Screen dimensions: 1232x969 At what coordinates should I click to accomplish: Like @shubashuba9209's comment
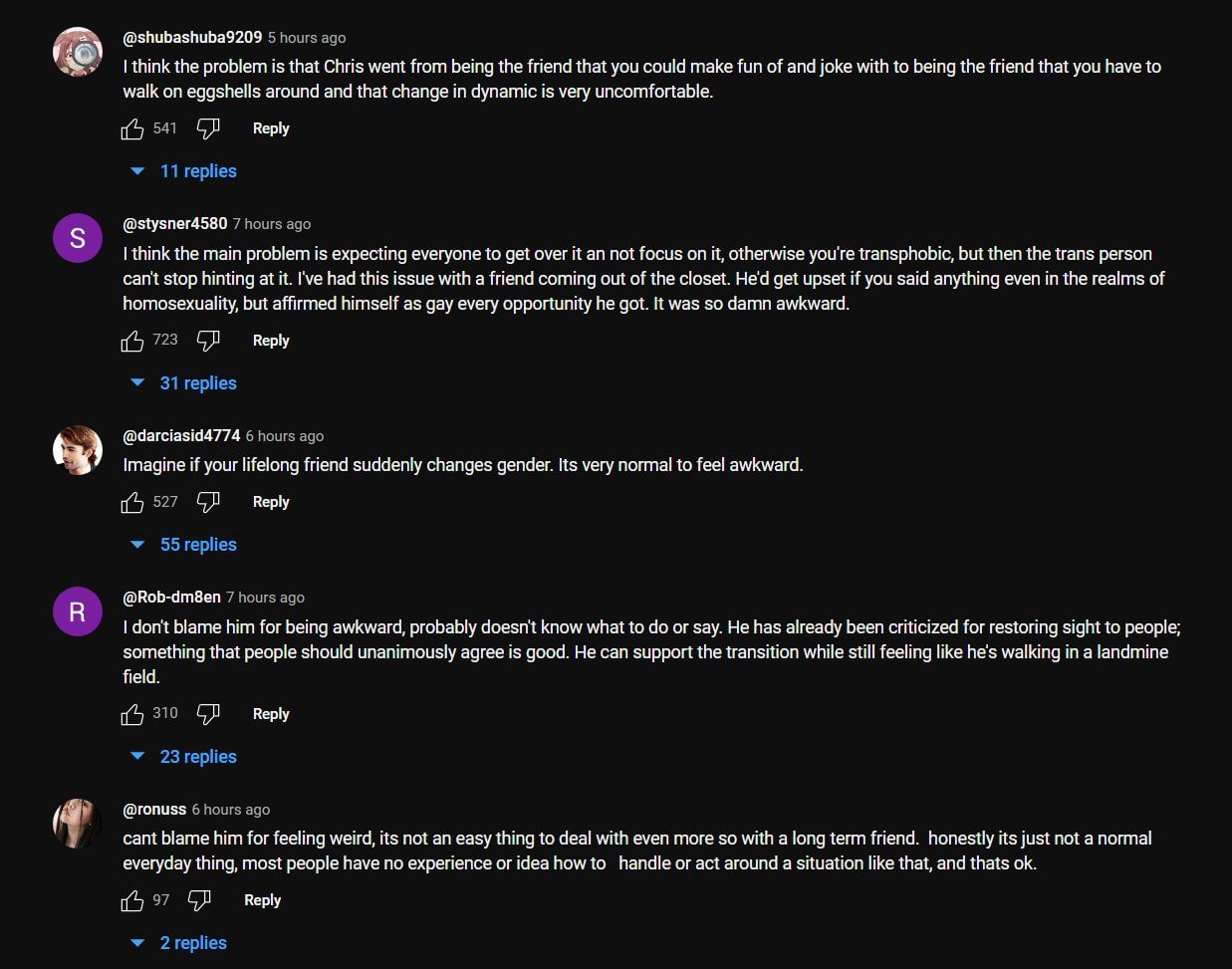point(132,127)
